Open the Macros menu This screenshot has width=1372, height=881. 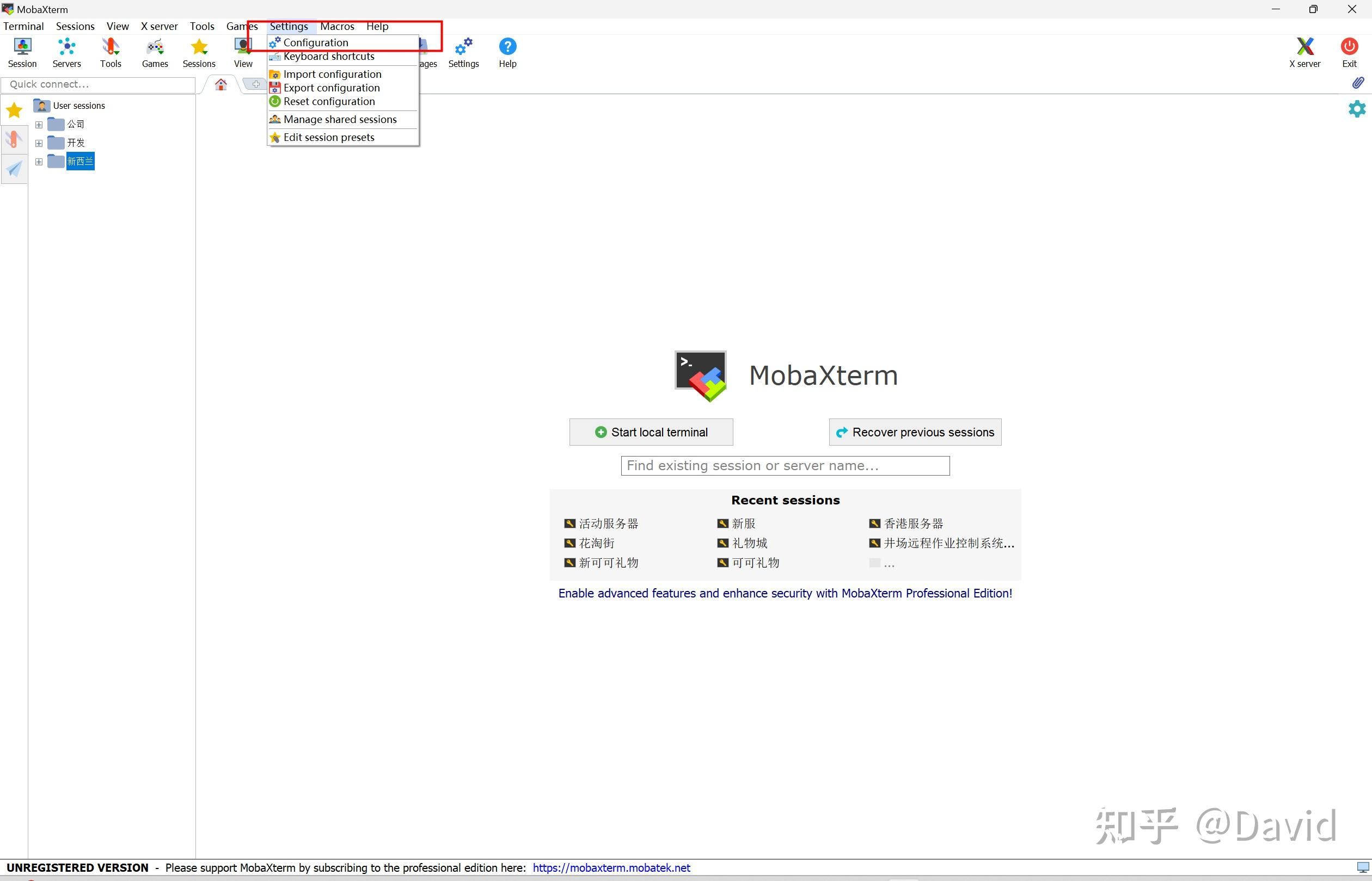tap(337, 26)
